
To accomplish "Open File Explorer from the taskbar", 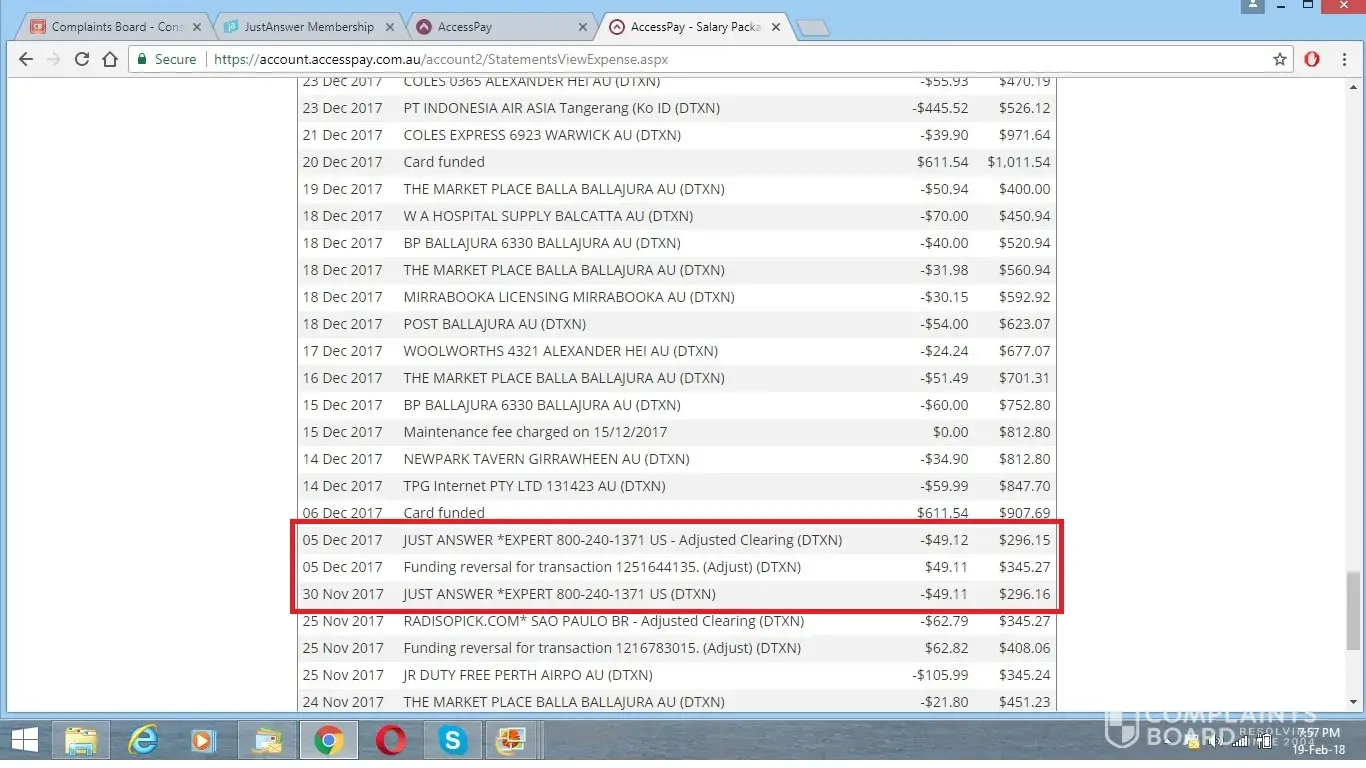I will [81, 741].
